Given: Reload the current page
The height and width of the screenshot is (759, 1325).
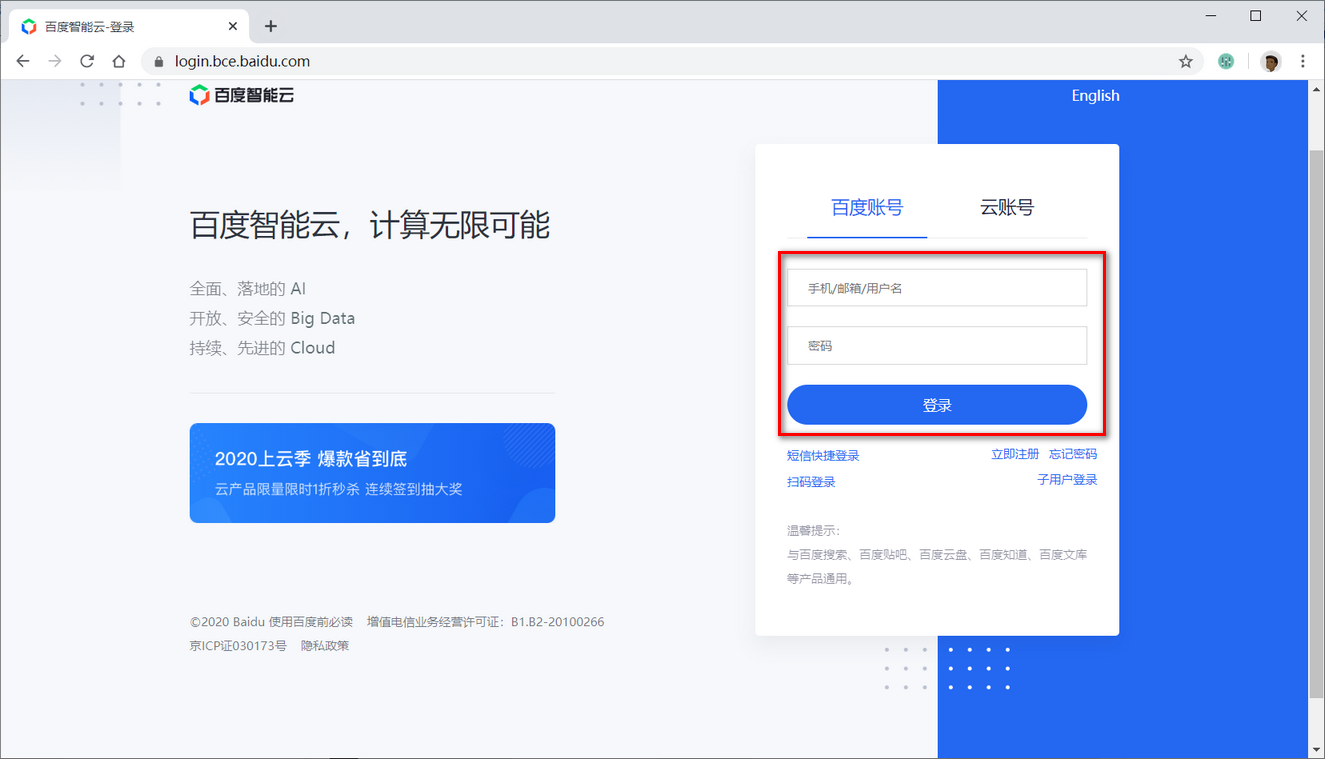Looking at the screenshot, I should click(x=87, y=61).
